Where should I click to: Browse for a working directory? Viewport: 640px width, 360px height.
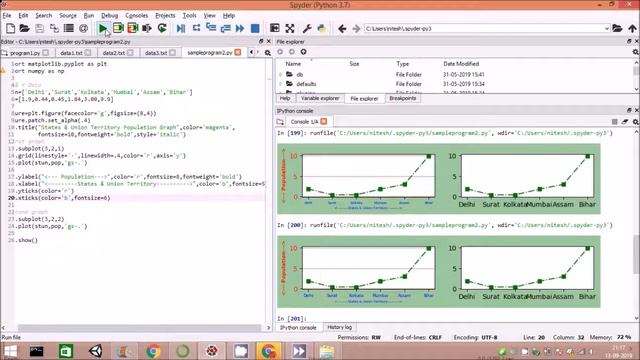coord(617,28)
